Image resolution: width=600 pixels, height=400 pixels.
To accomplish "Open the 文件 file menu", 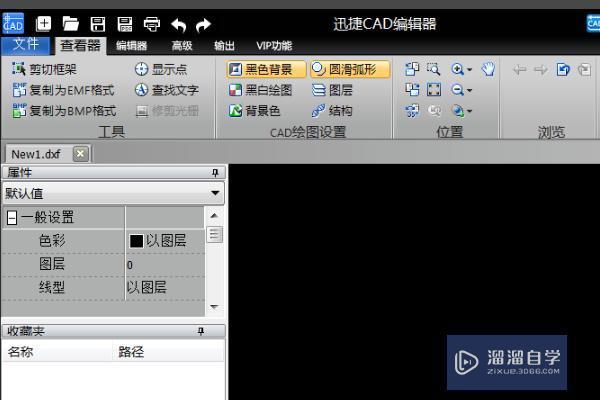I will [x=25, y=45].
